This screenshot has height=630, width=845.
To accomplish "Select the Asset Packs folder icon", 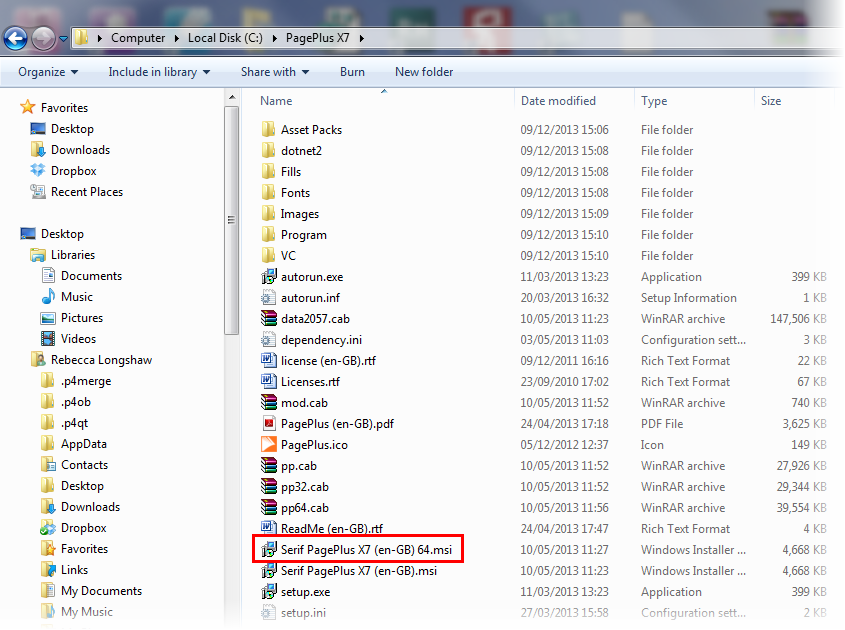I will coord(268,129).
